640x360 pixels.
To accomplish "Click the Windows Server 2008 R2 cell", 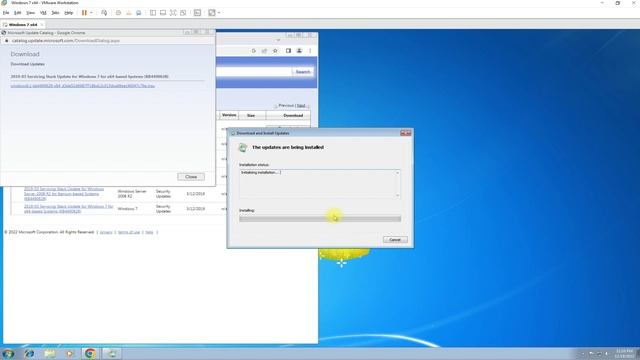I will [x=131, y=194].
